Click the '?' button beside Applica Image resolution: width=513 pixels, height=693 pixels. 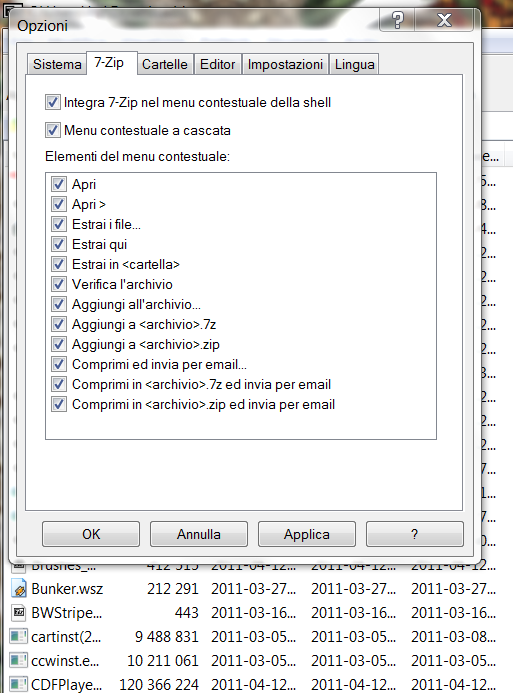click(x=414, y=534)
